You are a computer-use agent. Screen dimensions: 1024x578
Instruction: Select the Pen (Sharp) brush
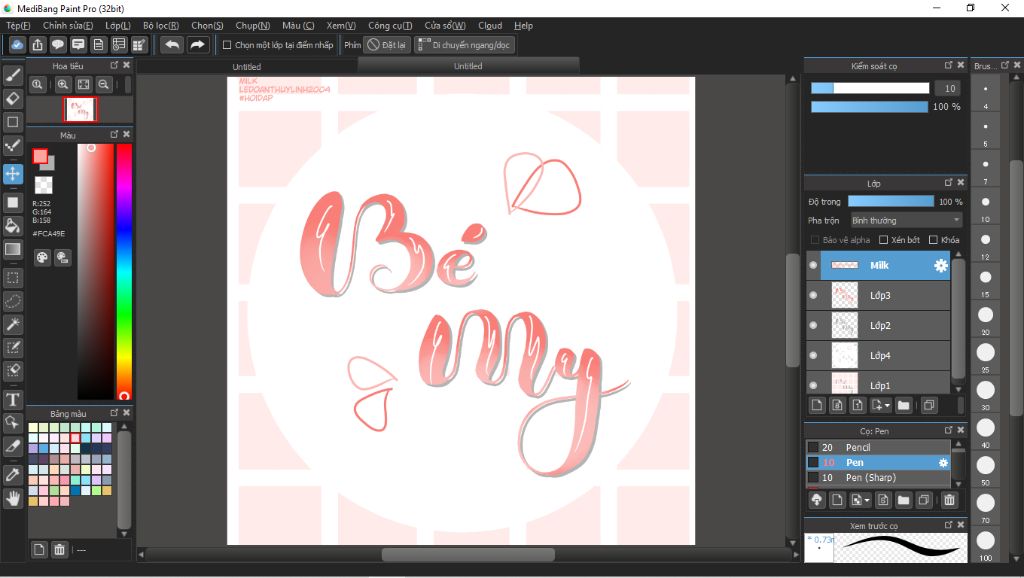[x=878, y=477]
